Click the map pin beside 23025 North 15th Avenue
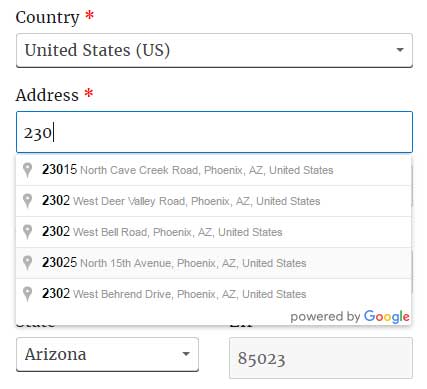This screenshot has width=427, height=389. 28,263
